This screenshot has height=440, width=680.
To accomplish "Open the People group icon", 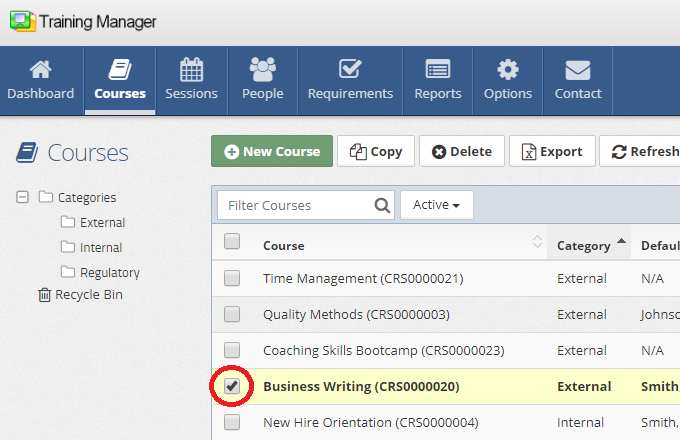I will click(262, 70).
